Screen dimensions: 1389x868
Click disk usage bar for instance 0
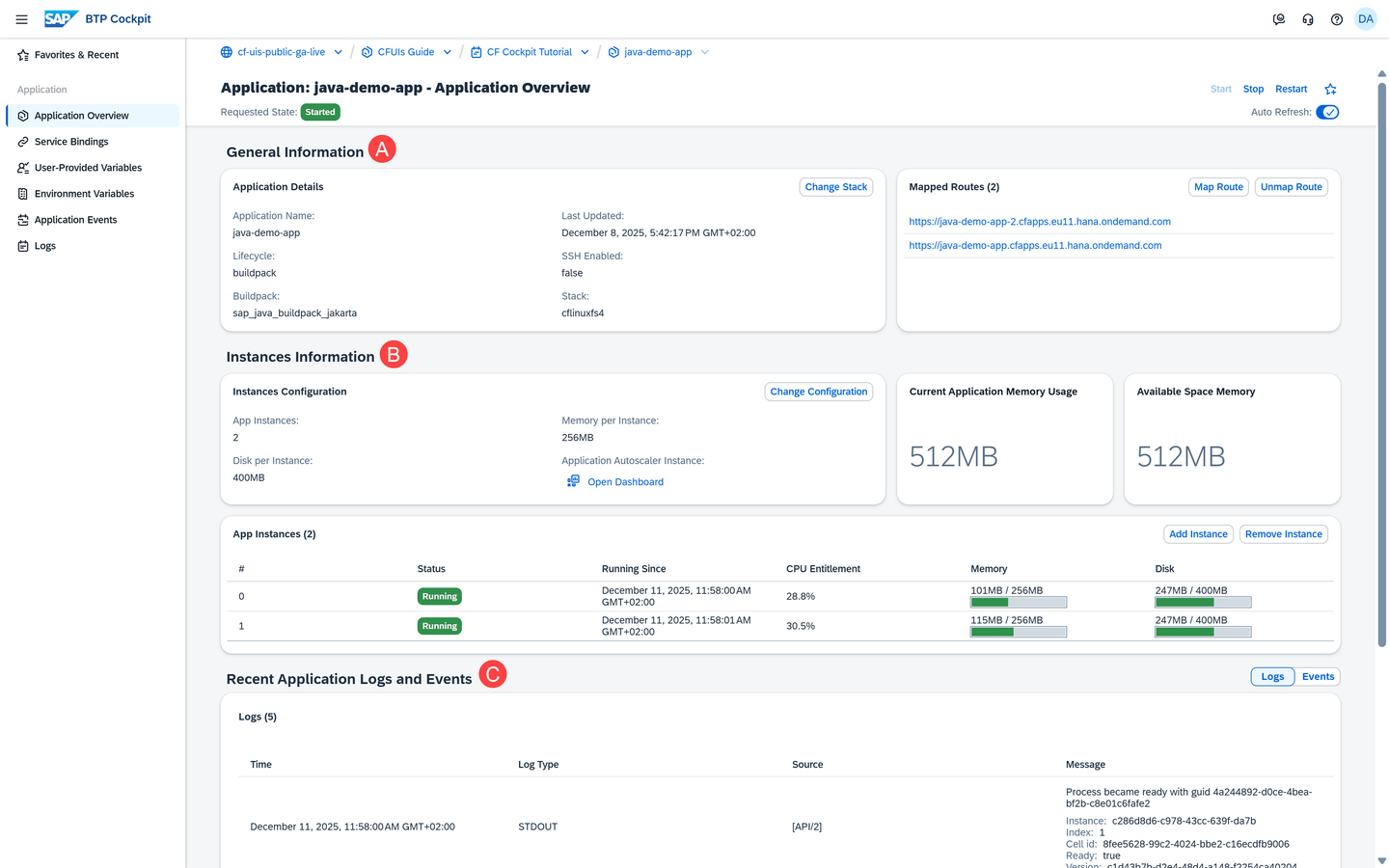coord(1203,603)
